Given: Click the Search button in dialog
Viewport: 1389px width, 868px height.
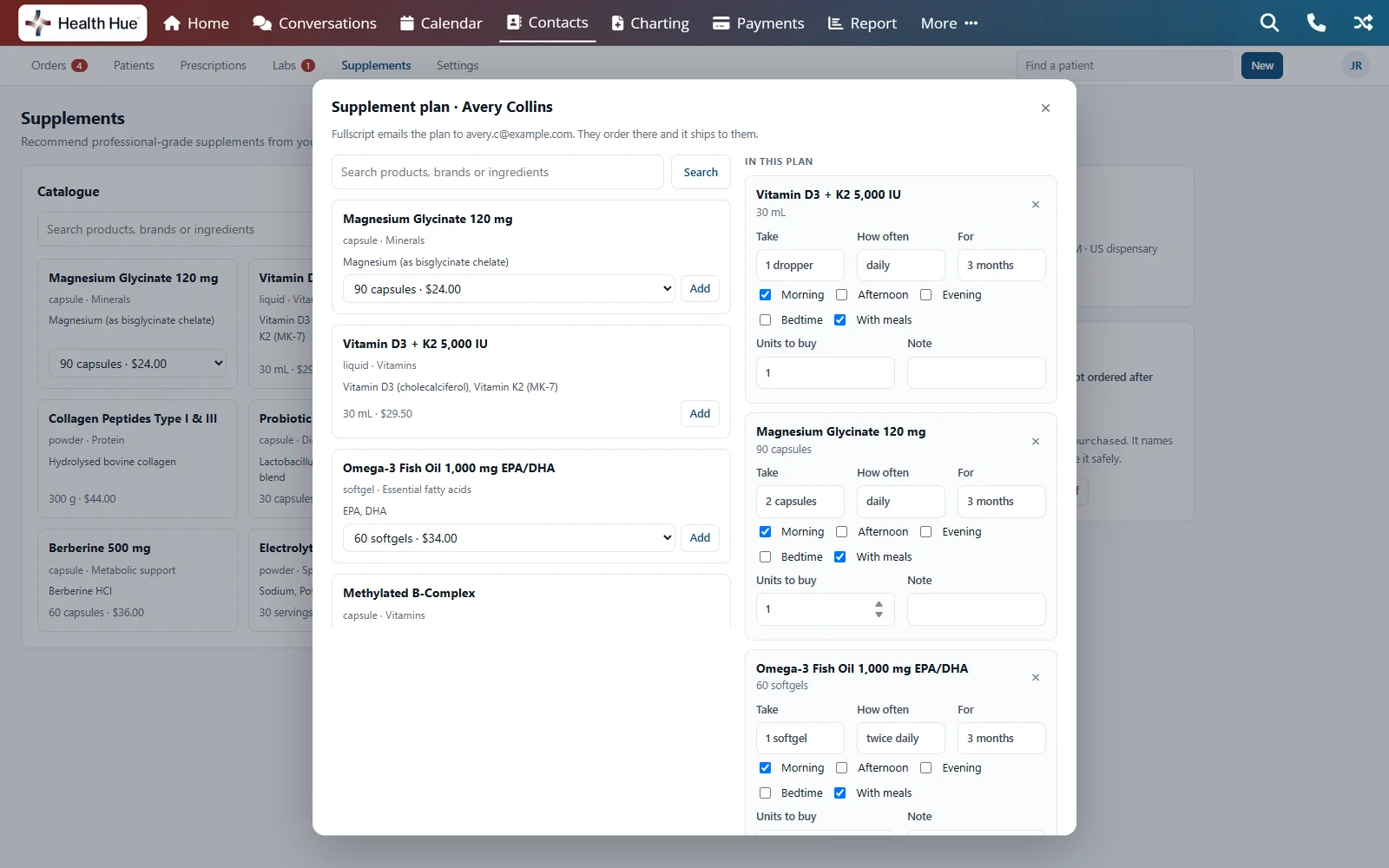Looking at the screenshot, I should [x=701, y=173].
